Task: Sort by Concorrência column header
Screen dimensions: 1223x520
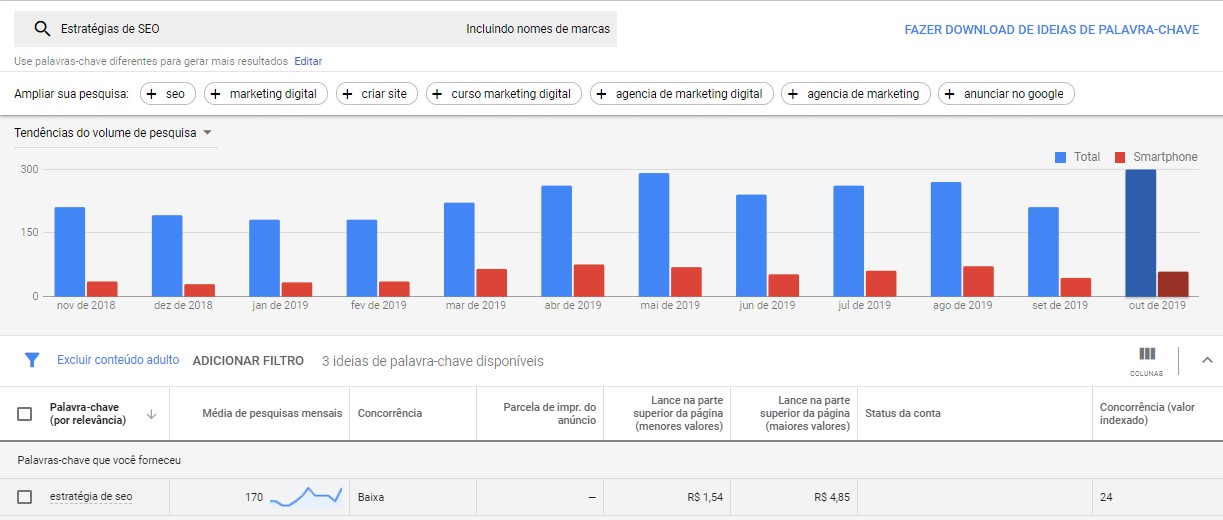Action: click(390, 413)
